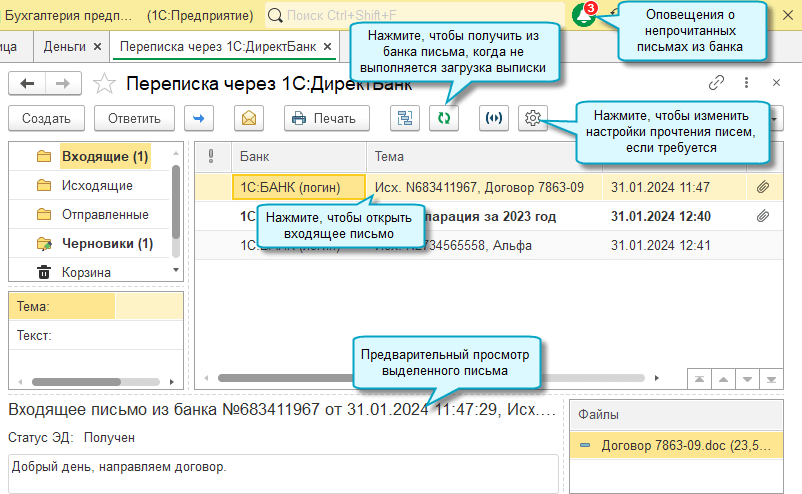Click the structure diagram toolbar icon
802x494 pixels.
point(405,118)
